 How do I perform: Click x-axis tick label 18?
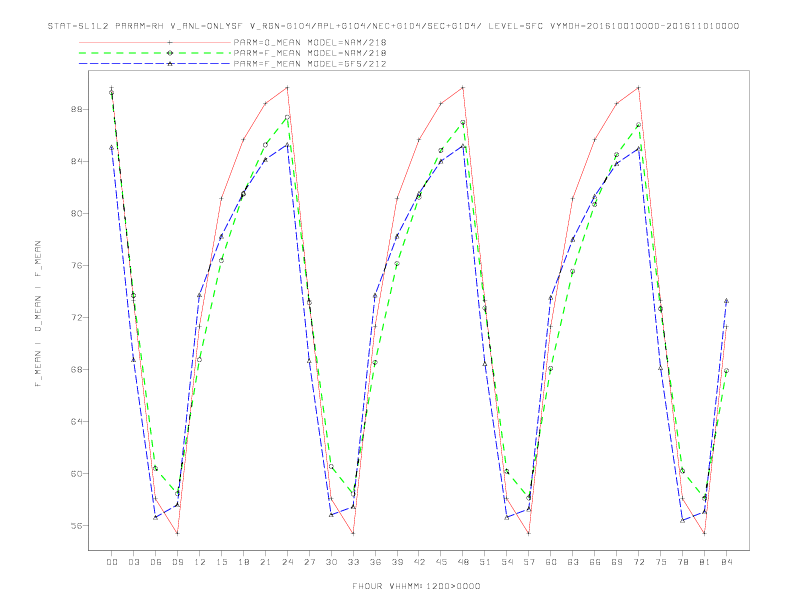coord(243,562)
